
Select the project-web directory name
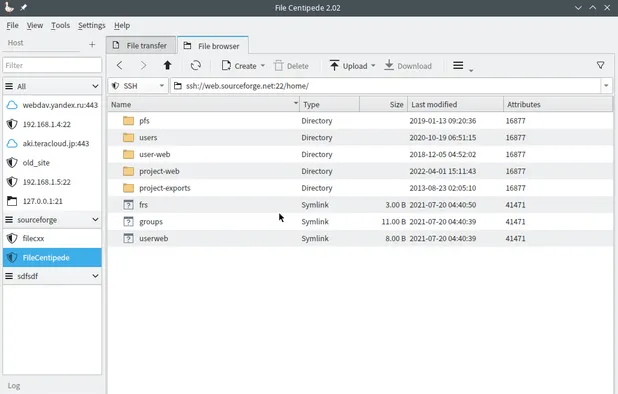[159, 171]
